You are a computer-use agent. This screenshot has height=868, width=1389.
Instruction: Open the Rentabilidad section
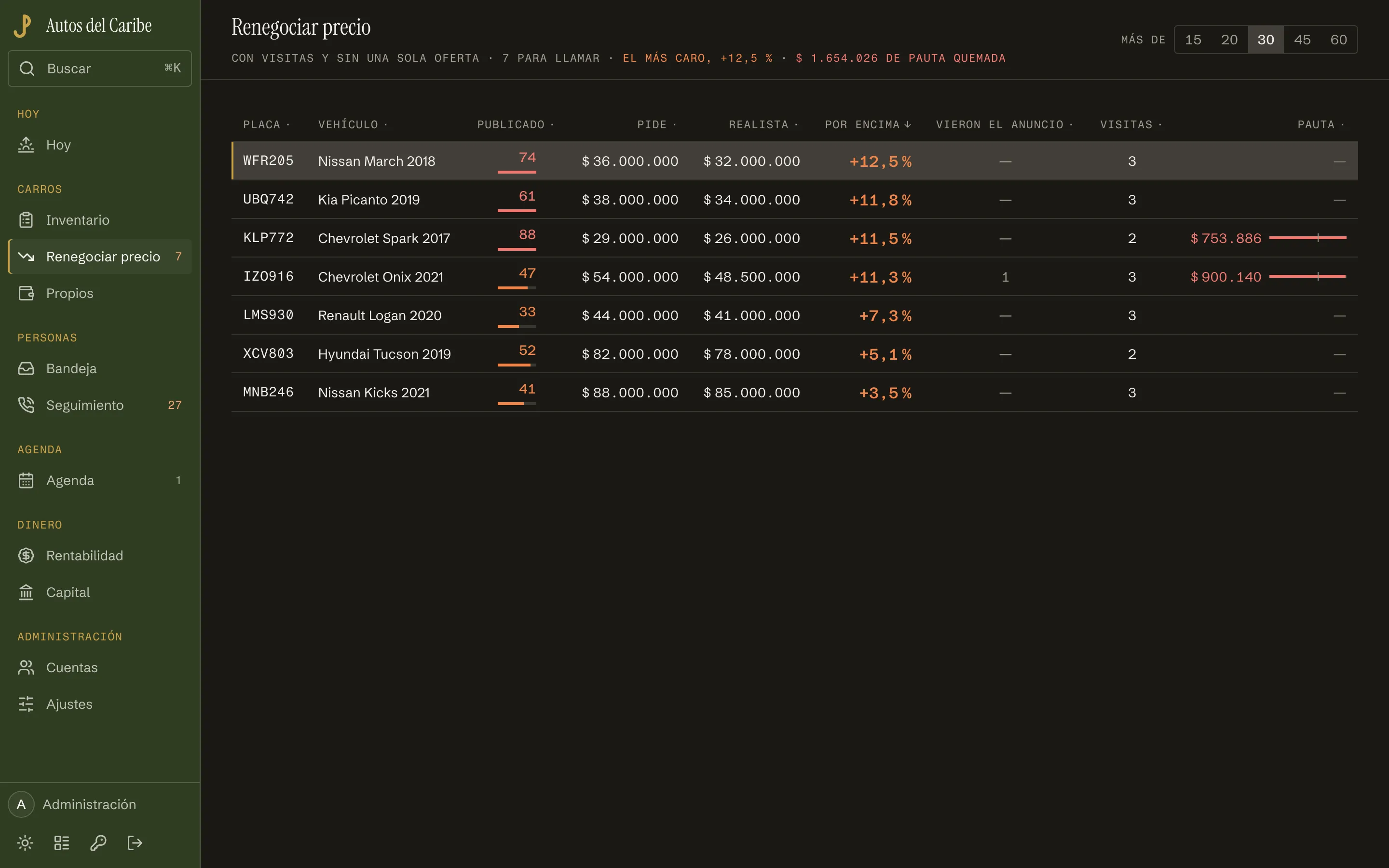click(x=100, y=556)
